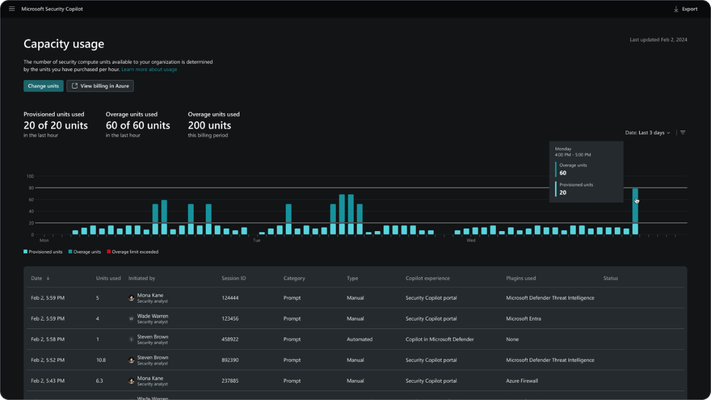Click the Azure Firewall plugin cell
This screenshot has height=400, width=711.
click(522, 381)
